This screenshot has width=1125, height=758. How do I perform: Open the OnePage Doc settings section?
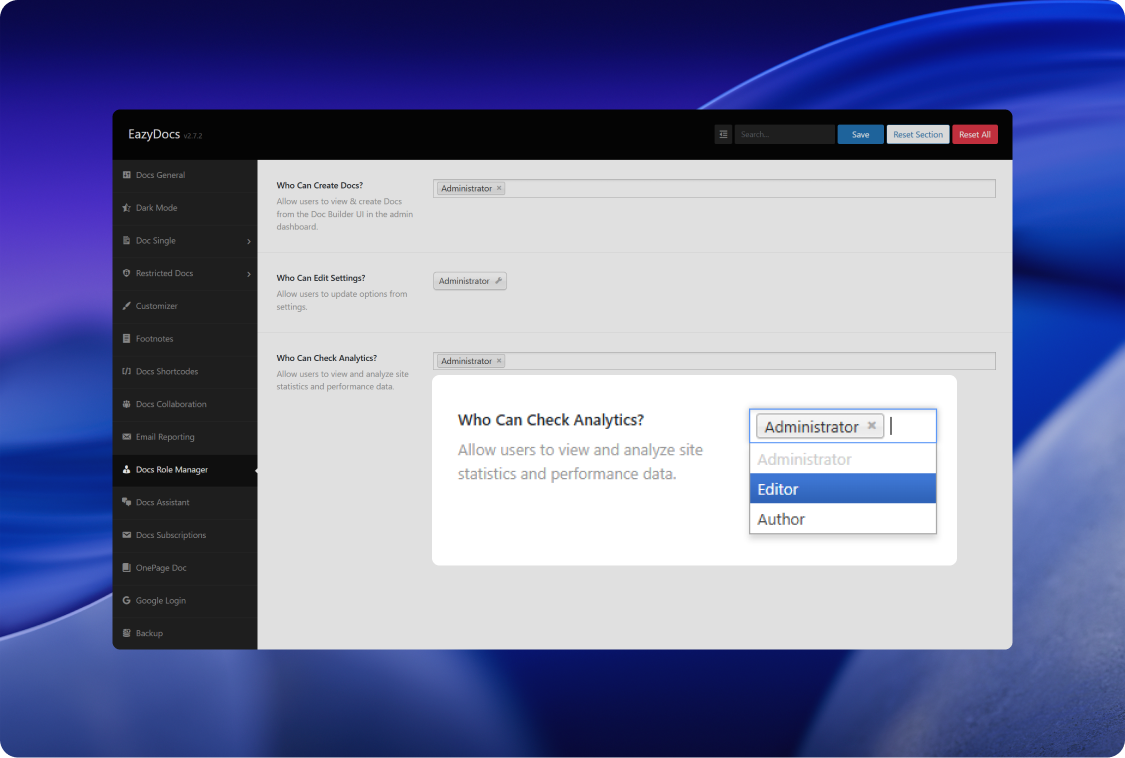click(161, 568)
